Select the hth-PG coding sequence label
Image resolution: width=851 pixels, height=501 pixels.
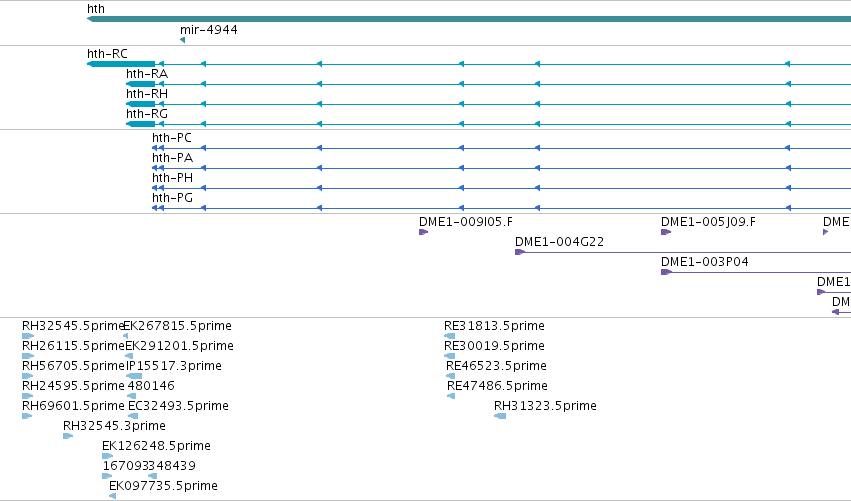(173, 198)
